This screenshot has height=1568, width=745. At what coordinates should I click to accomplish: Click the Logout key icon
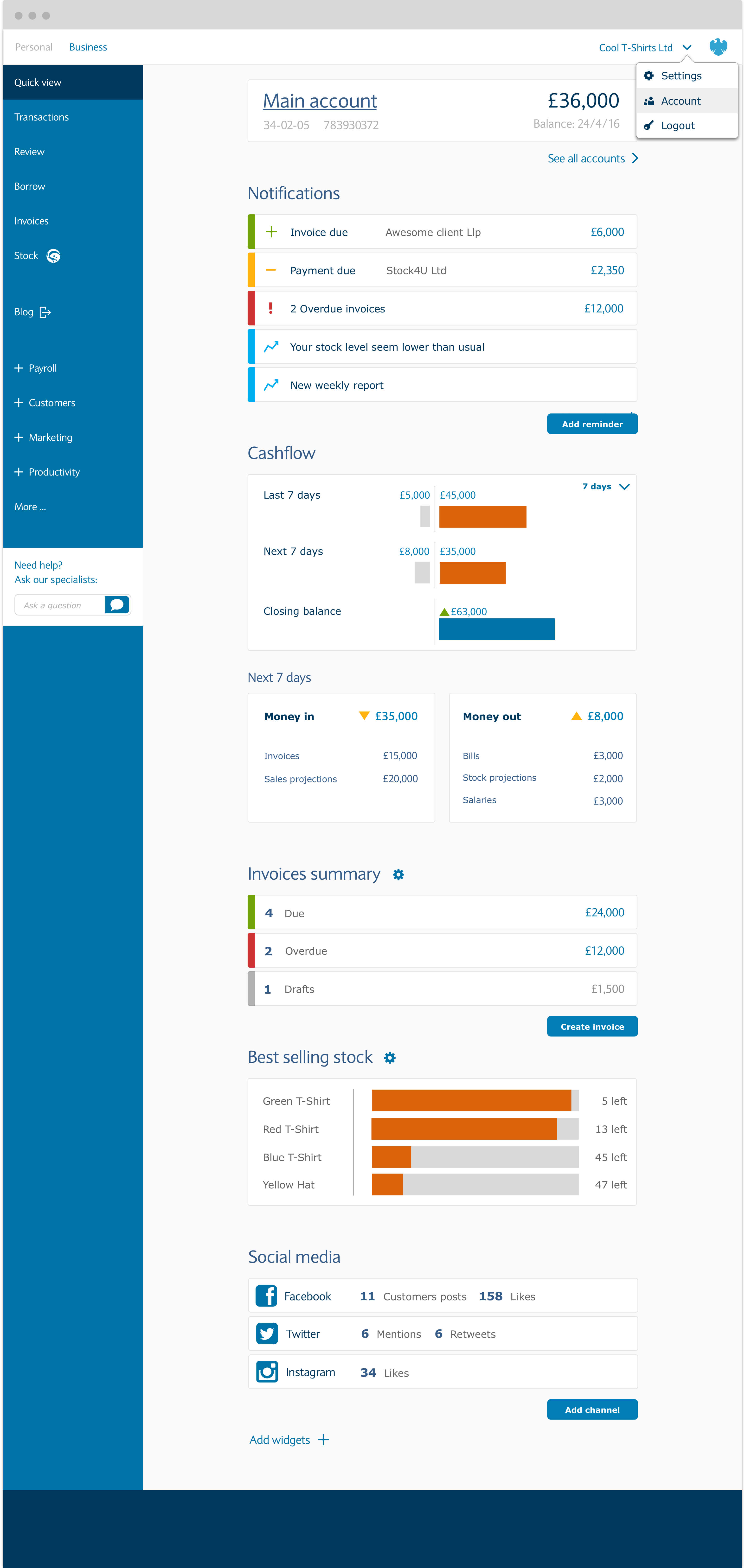click(649, 125)
